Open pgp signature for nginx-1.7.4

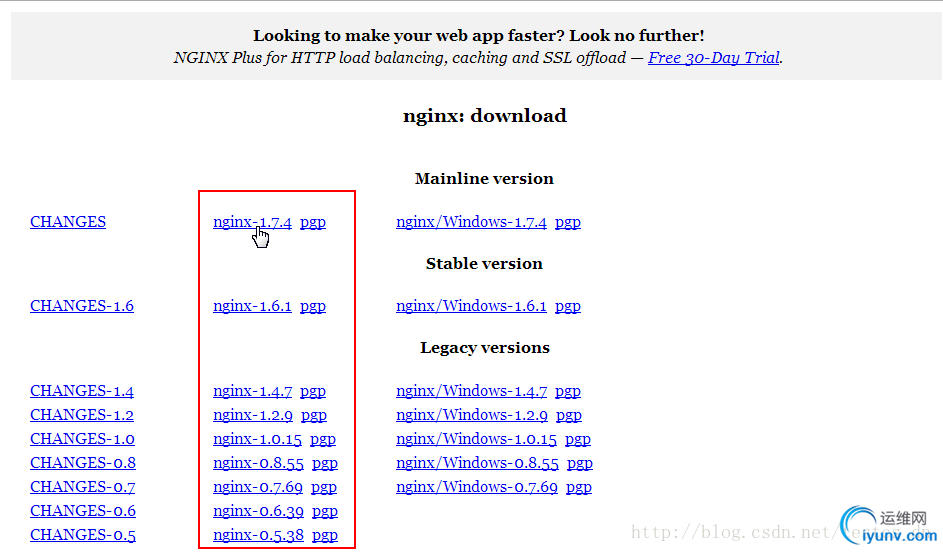pos(313,222)
